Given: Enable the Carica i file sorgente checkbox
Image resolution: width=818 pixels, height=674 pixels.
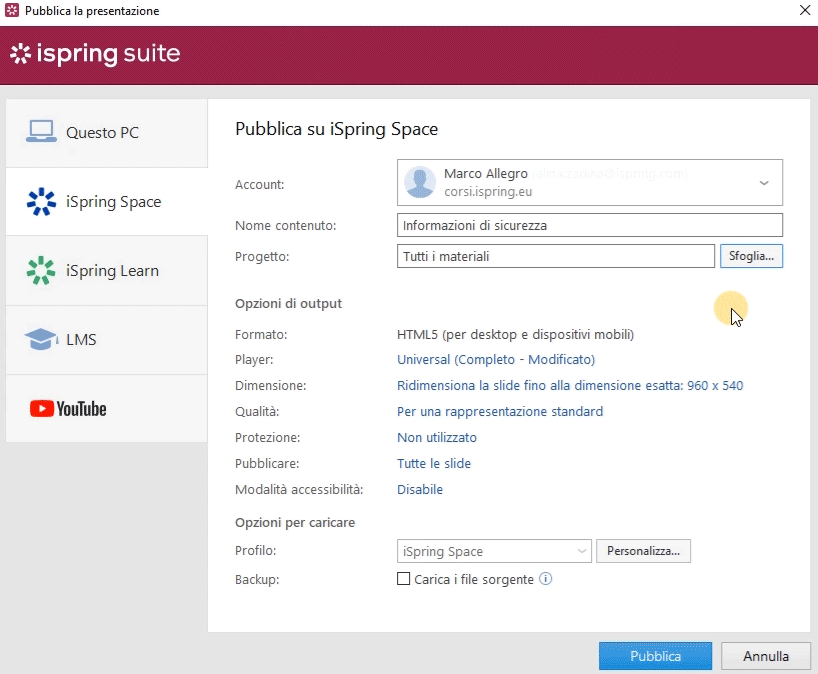Looking at the screenshot, I should pyautogui.click(x=404, y=579).
